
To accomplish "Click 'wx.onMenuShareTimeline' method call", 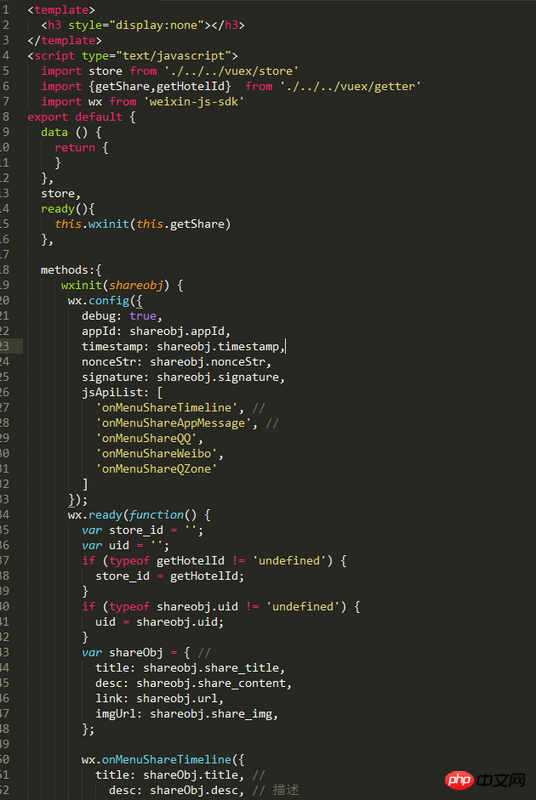I will (x=157, y=760).
